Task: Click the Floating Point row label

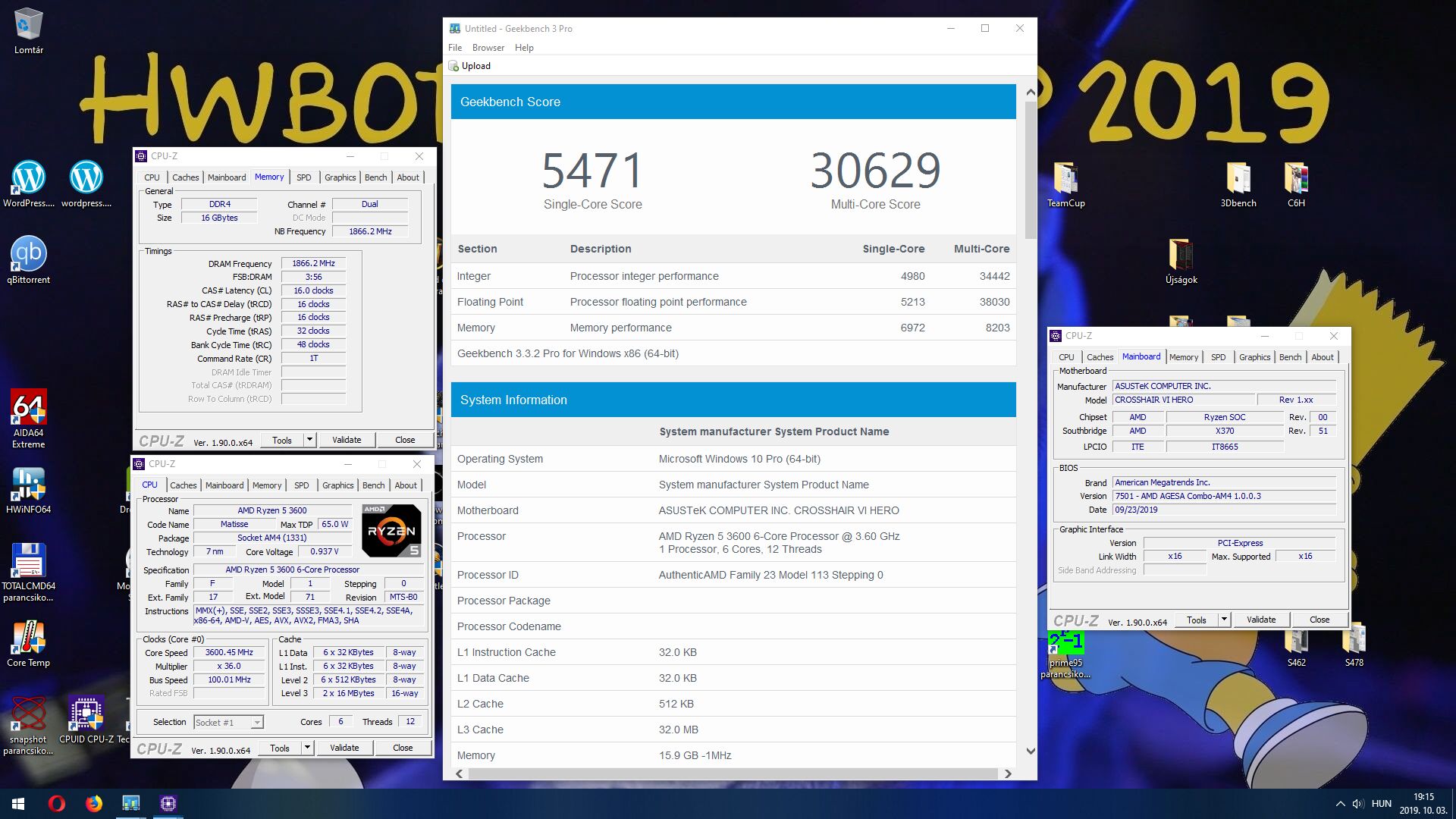Action: (x=490, y=302)
